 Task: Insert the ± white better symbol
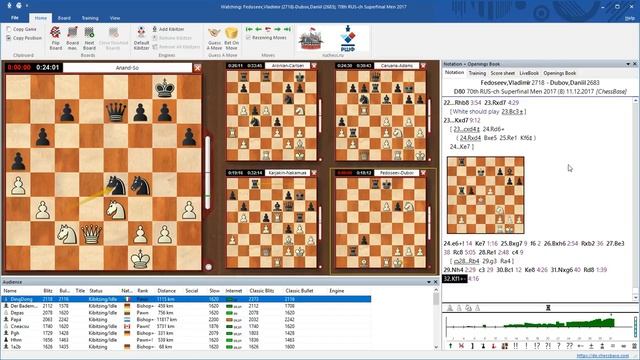[x=591, y=346]
